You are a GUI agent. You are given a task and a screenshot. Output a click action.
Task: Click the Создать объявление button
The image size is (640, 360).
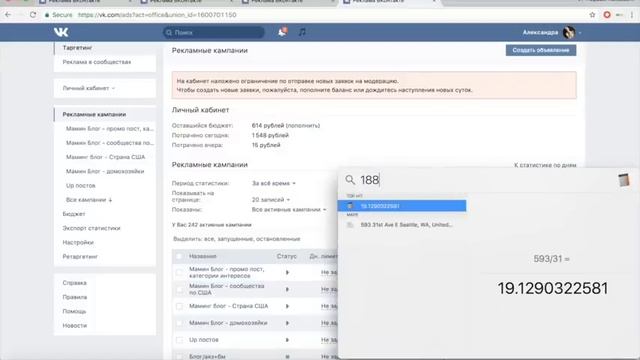[x=541, y=50]
